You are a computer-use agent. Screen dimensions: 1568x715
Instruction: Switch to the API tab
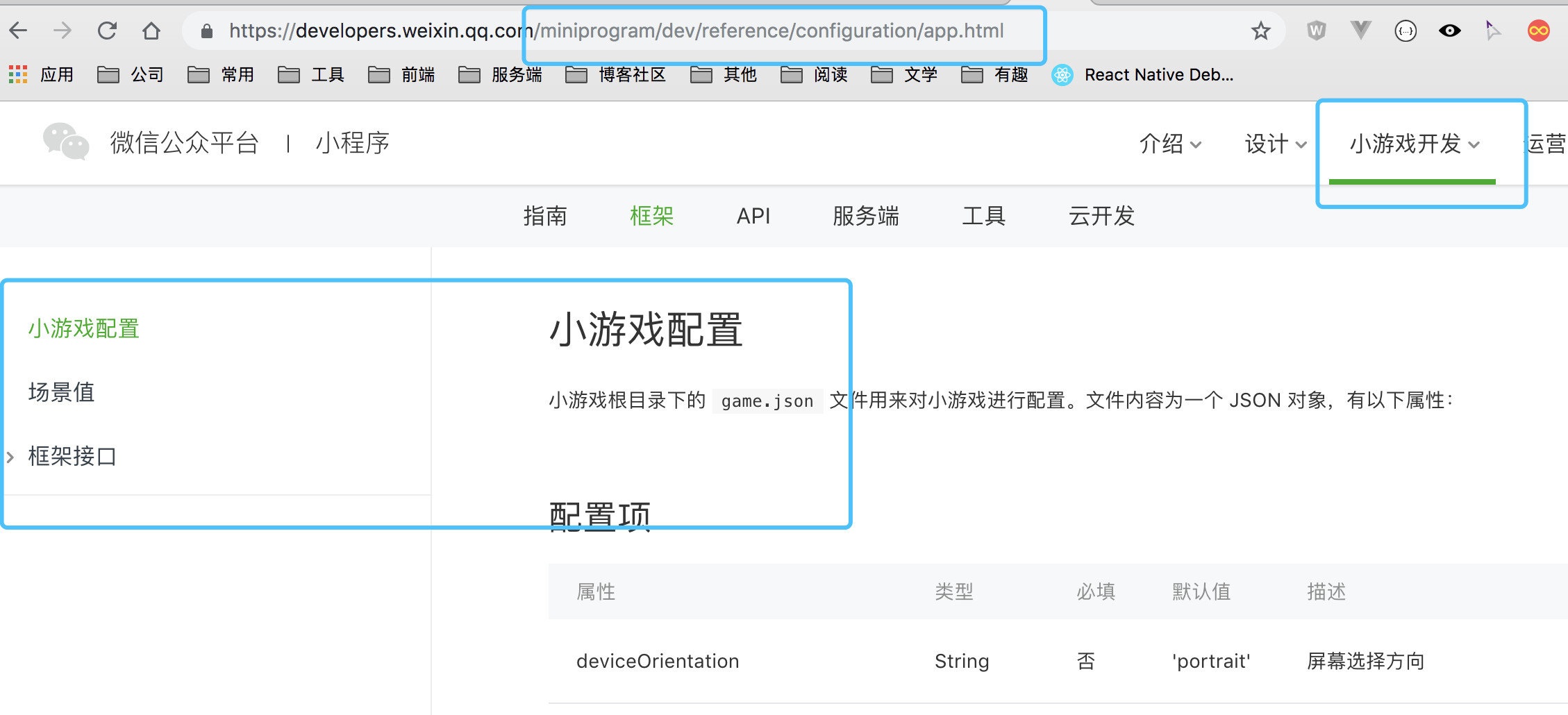point(753,216)
